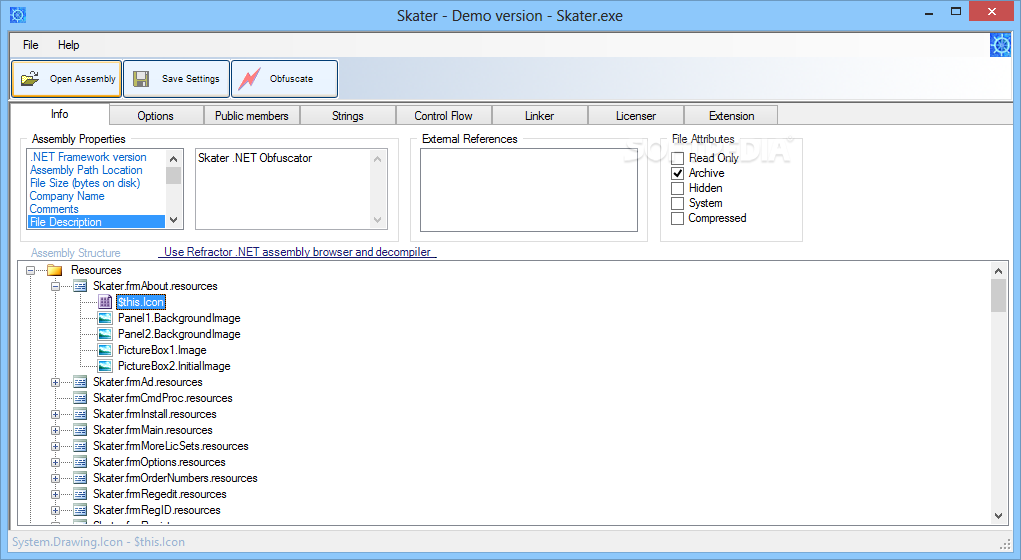Follow the Use Refractor .NET assembly browser link
Viewport: 1021px width, 560px height.
tap(297, 252)
